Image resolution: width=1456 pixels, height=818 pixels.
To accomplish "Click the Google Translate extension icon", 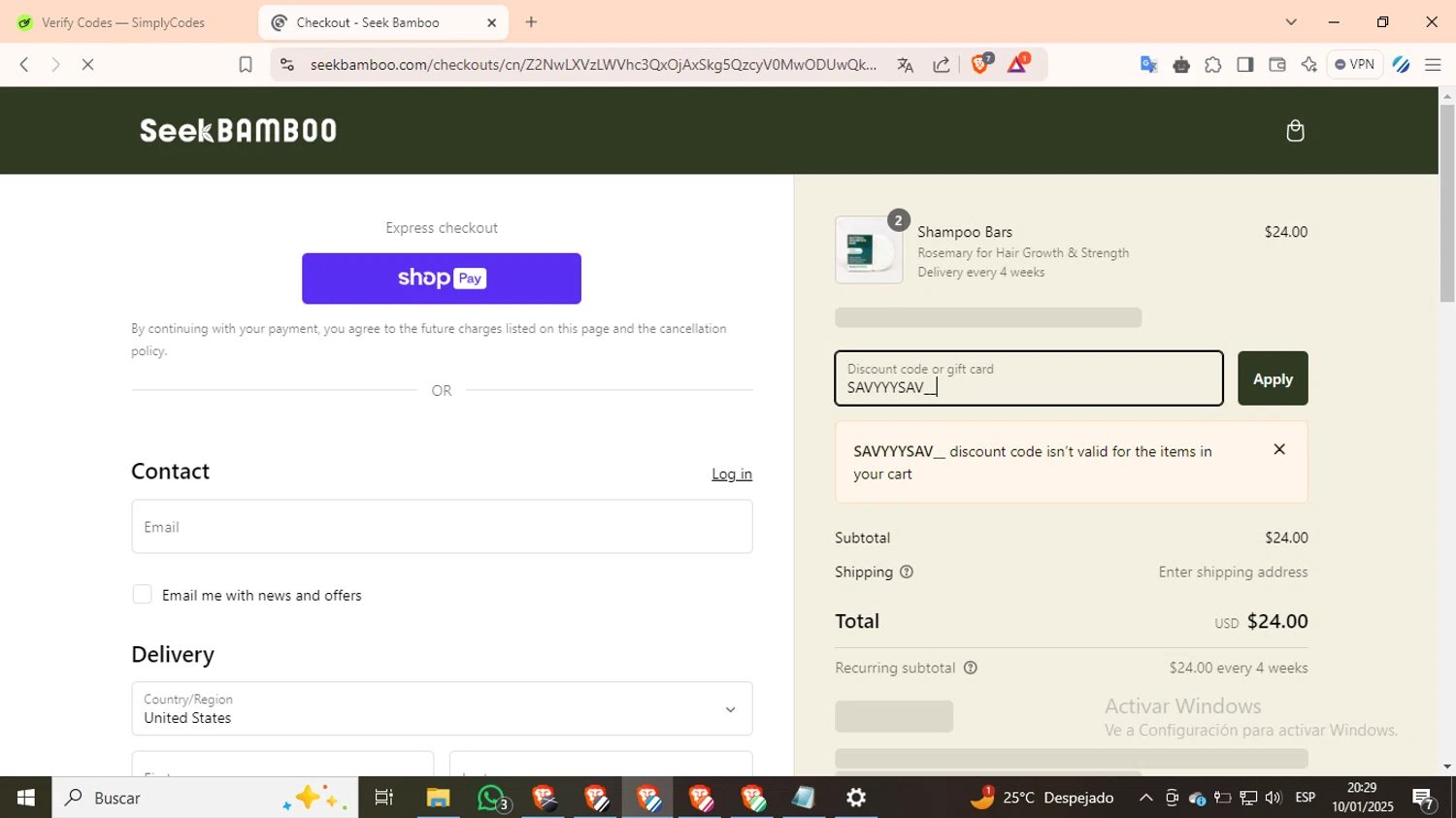I will (x=1149, y=65).
